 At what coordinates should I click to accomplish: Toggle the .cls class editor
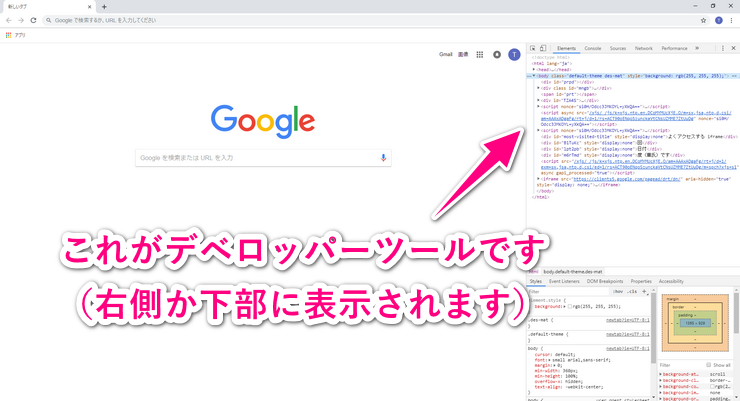pyautogui.click(x=632, y=292)
